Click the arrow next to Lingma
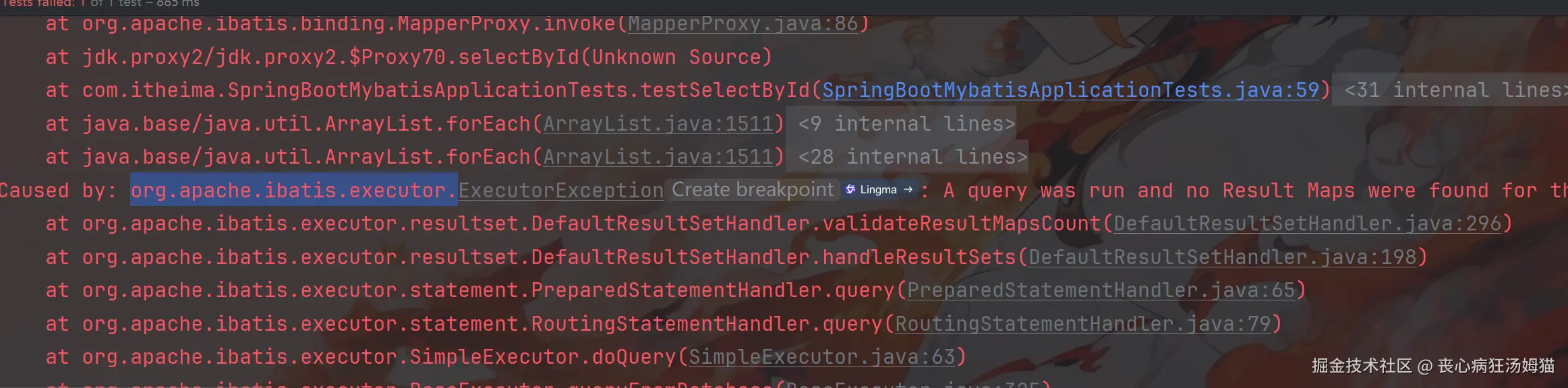This screenshot has height=388, width=1568. click(x=908, y=190)
